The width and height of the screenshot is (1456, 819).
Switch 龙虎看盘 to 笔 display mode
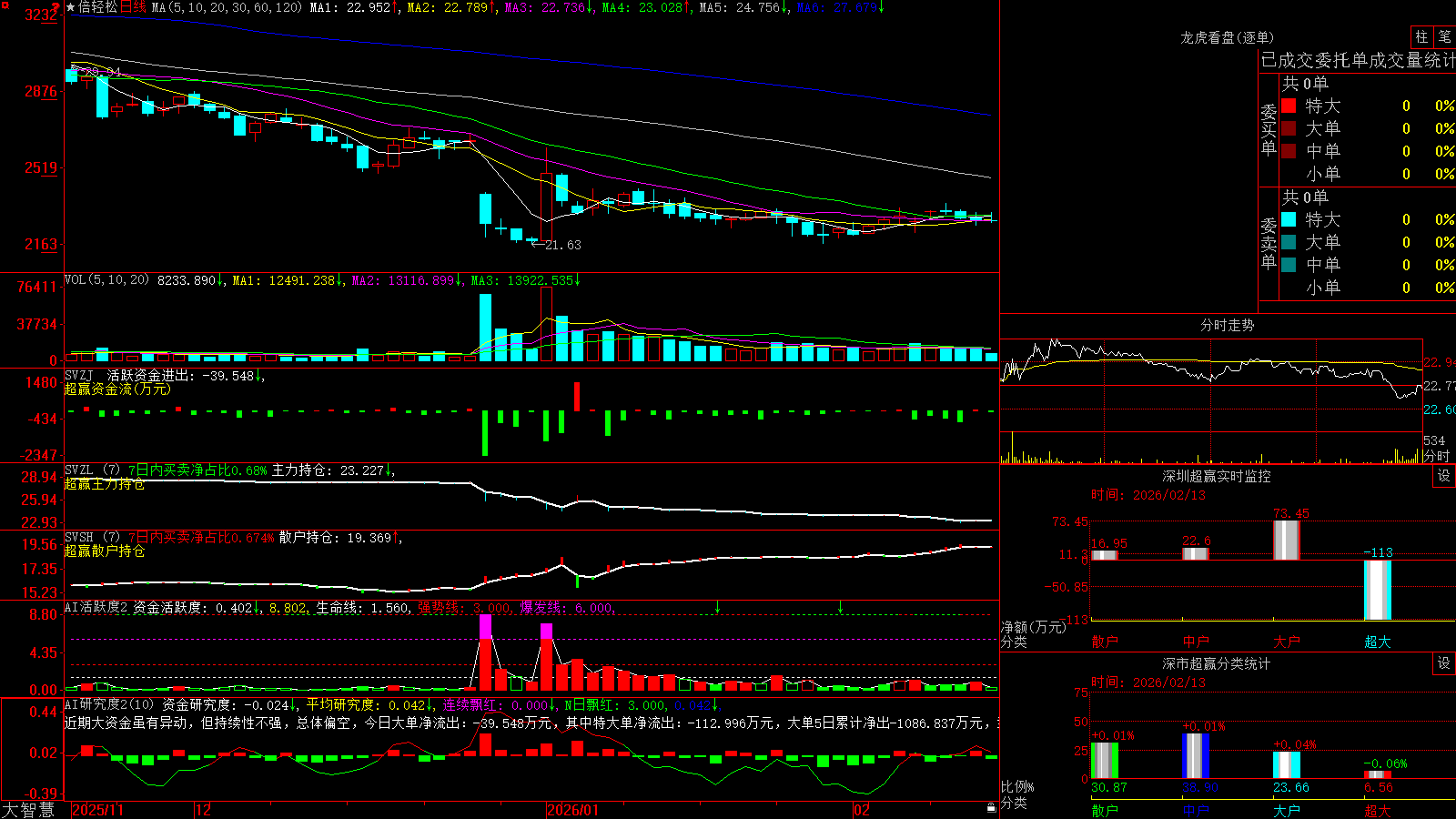pyautogui.click(x=1444, y=36)
